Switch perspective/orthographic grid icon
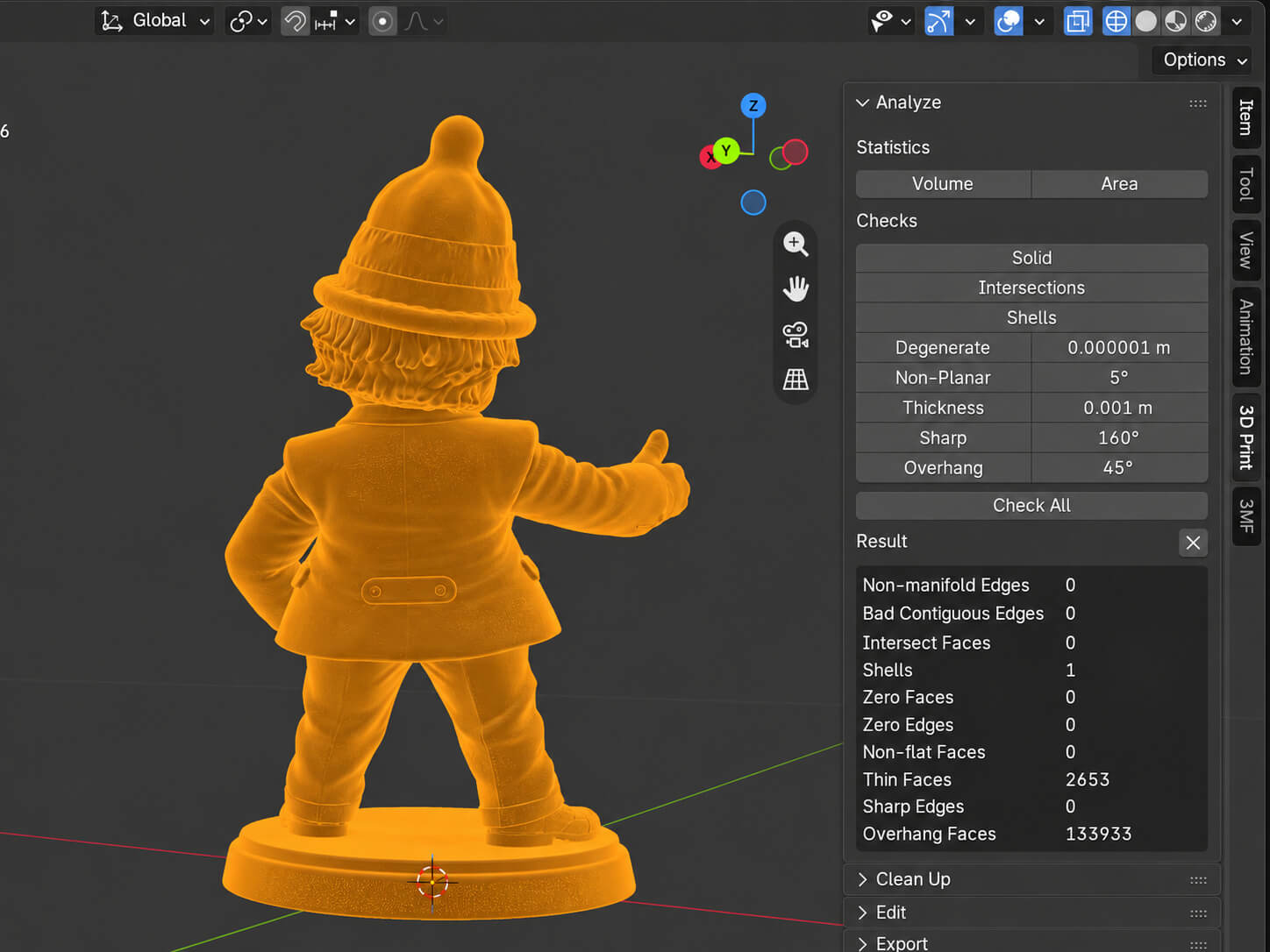The width and height of the screenshot is (1270, 952). [x=796, y=379]
